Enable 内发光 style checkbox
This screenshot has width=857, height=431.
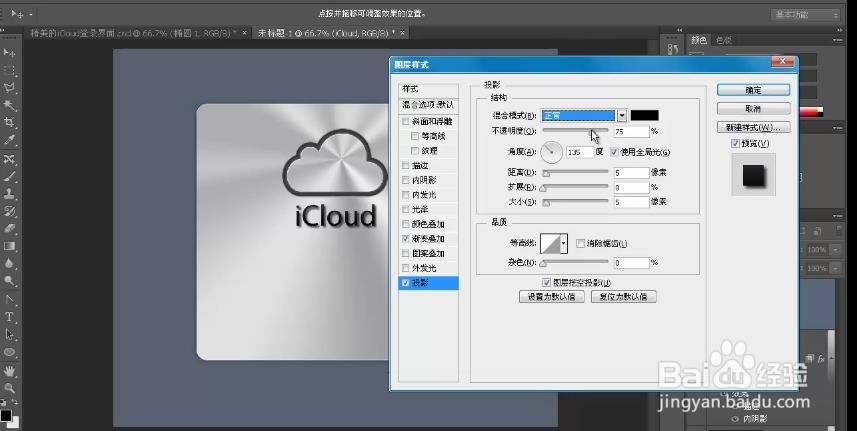pos(405,194)
